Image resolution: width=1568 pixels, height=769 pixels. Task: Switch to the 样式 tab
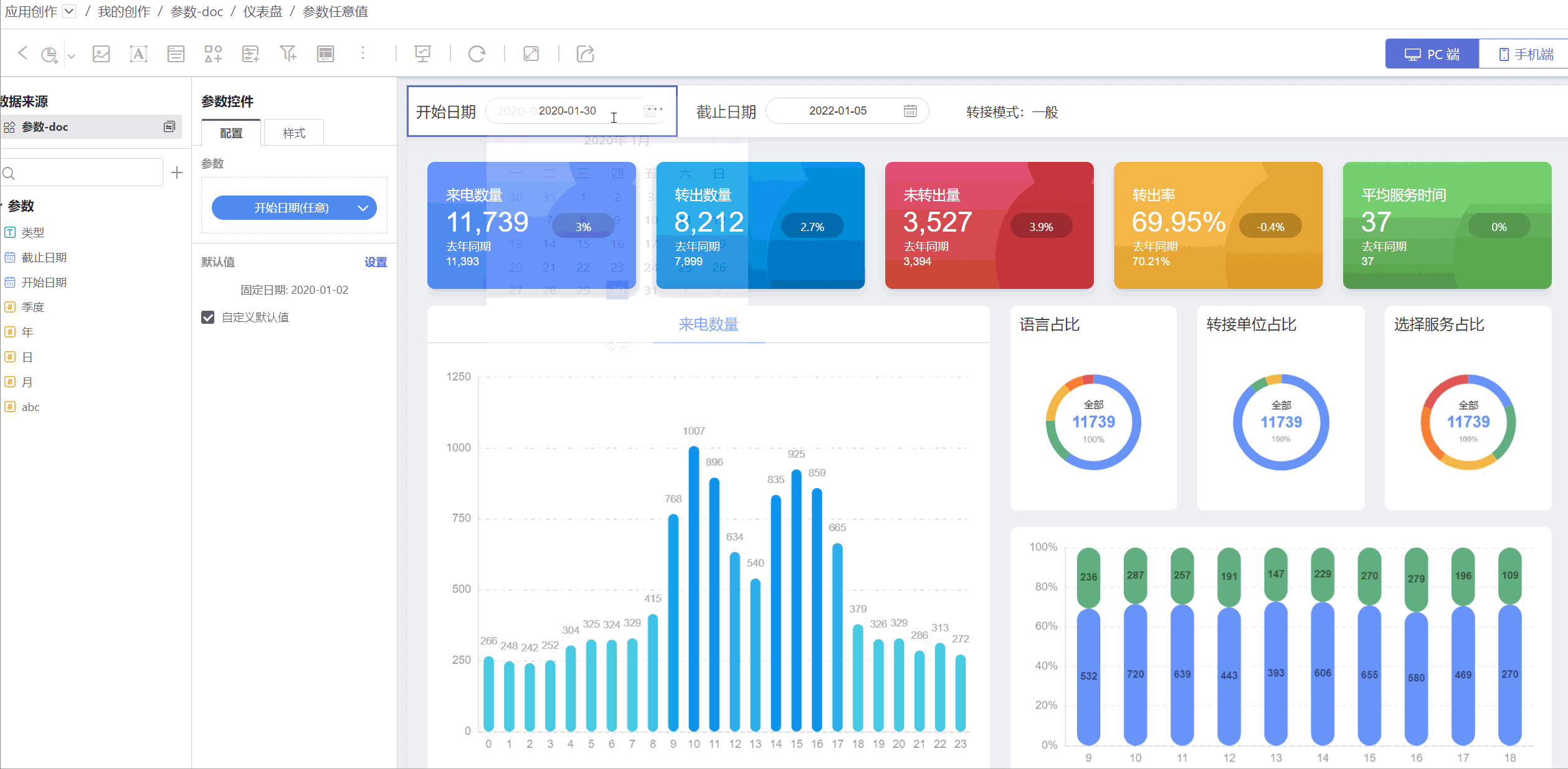pos(294,133)
